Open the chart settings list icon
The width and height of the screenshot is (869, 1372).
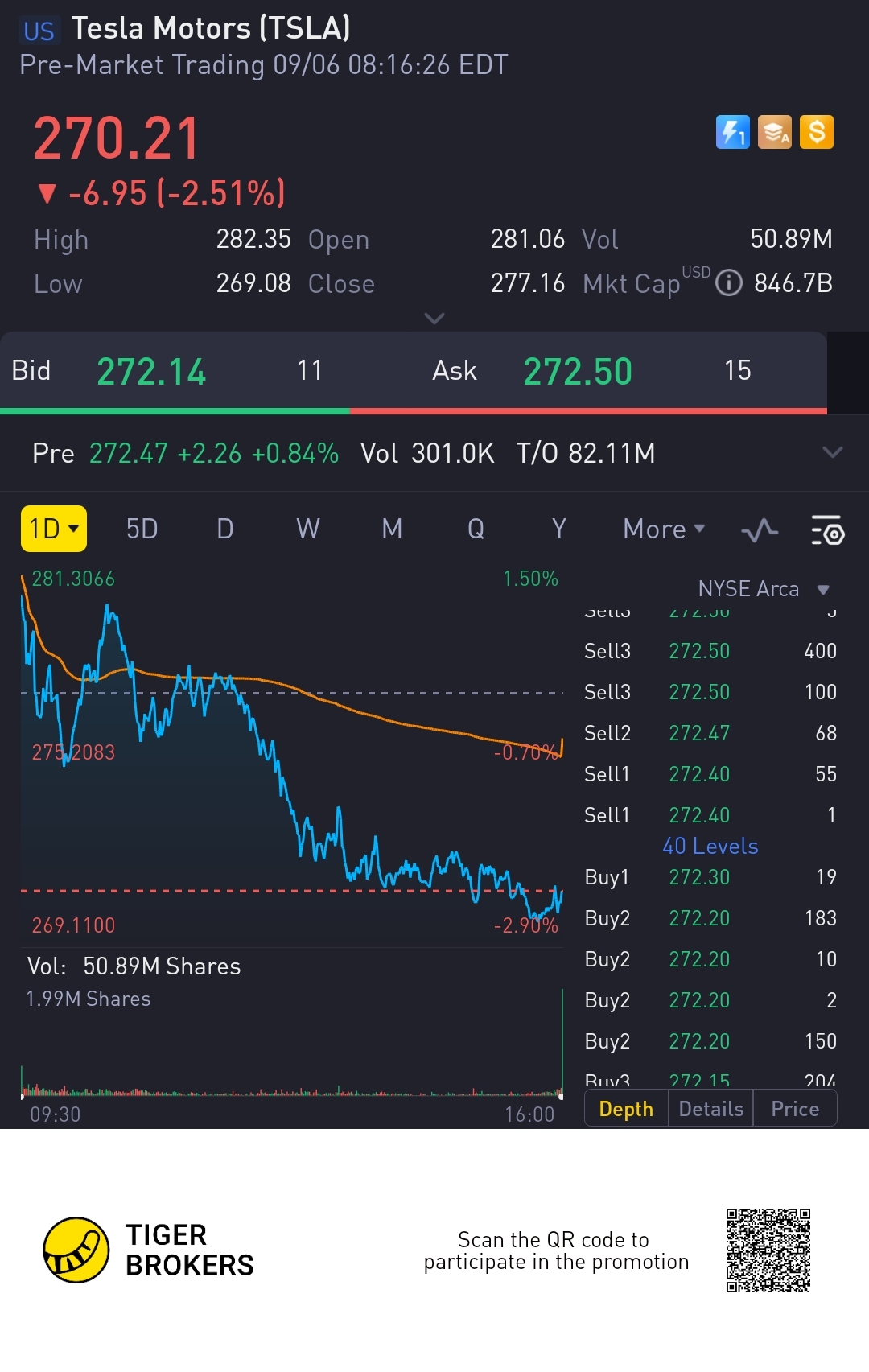click(827, 530)
